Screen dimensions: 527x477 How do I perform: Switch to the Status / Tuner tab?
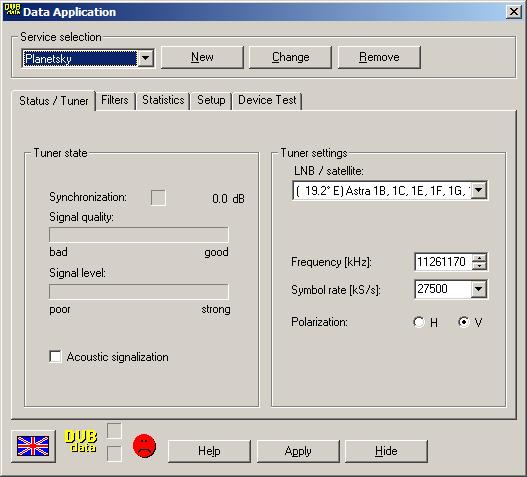coord(54,101)
